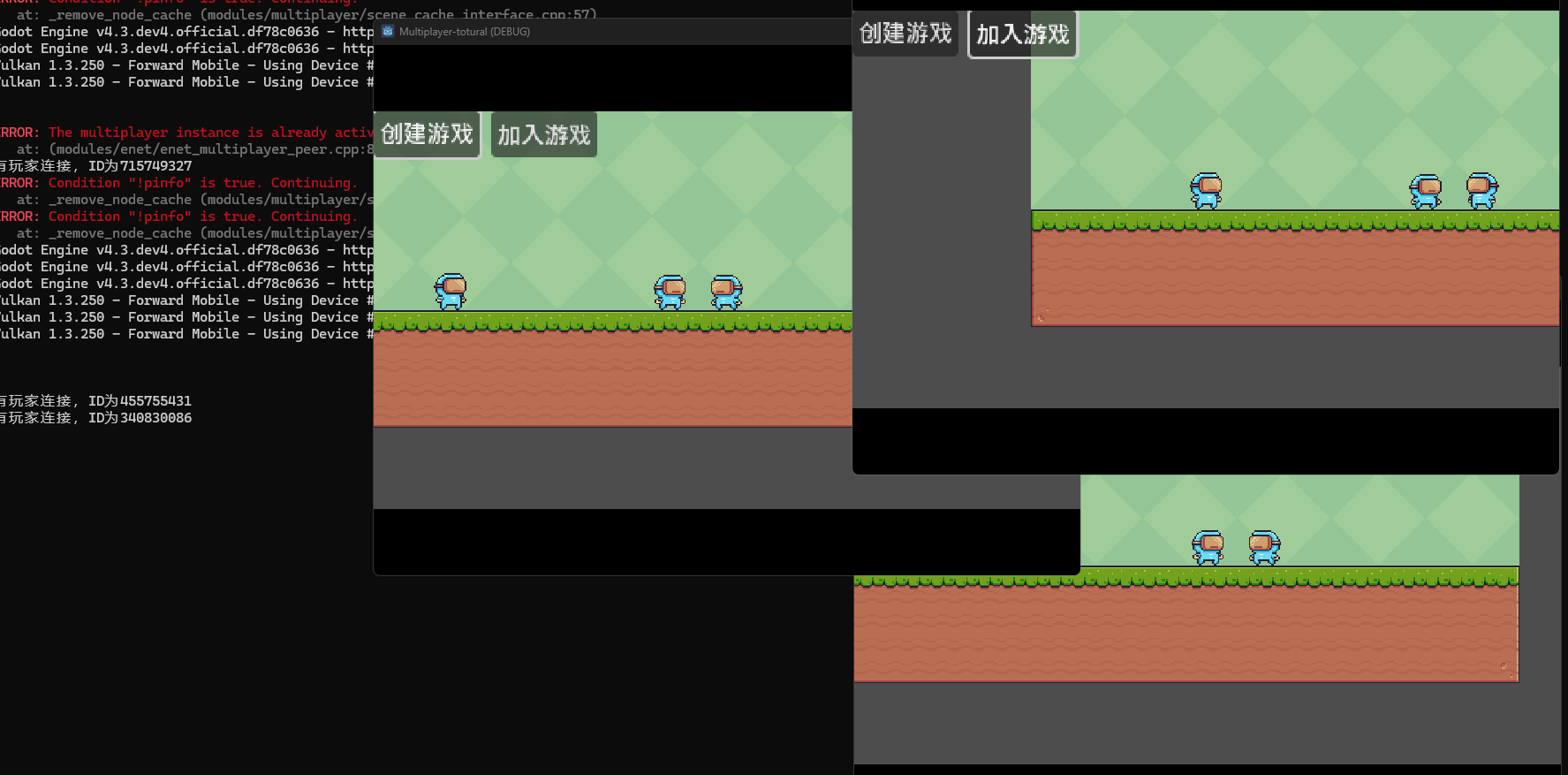
Task: Click the right astronaut in the two-player window
Action: tap(1264, 547)
